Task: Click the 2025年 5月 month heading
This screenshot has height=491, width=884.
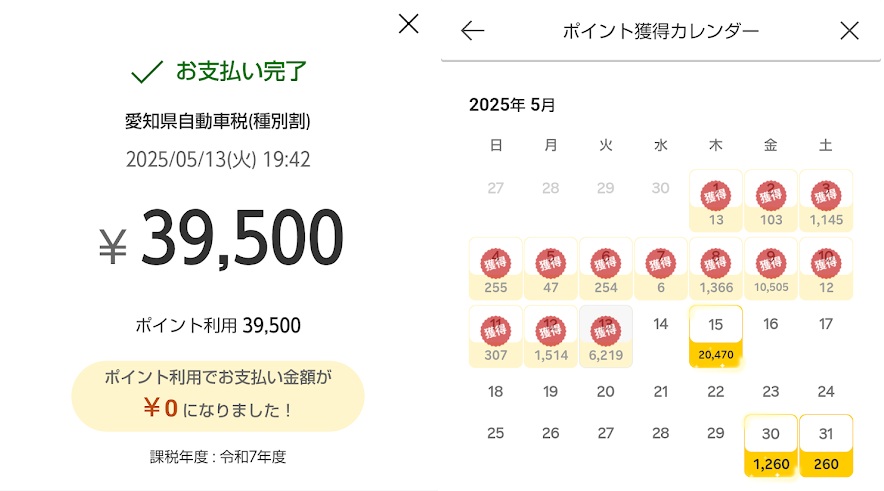Action: (x=512, y=104)
